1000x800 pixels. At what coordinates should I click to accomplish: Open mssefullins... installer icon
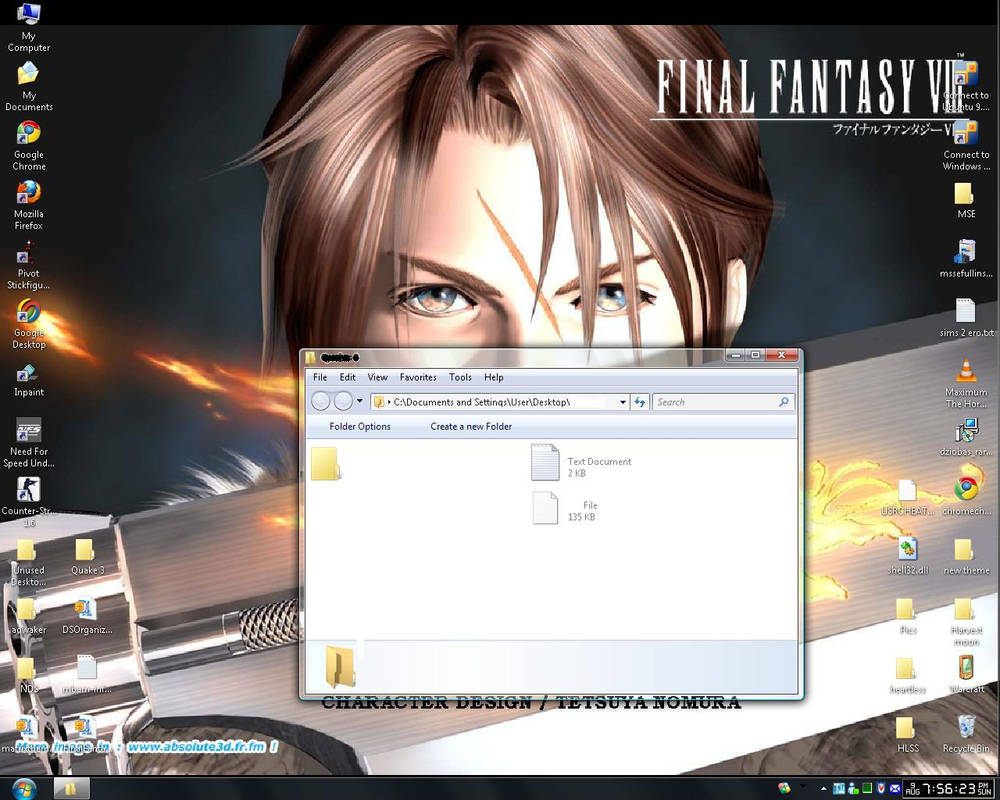tap(966, 258)
